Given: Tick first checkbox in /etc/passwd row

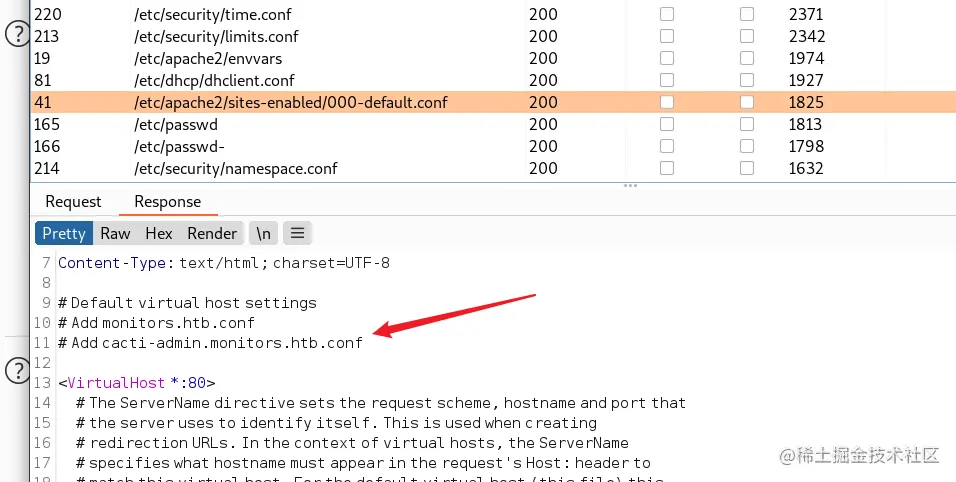Looking at the screenshot, I should 667,124.
